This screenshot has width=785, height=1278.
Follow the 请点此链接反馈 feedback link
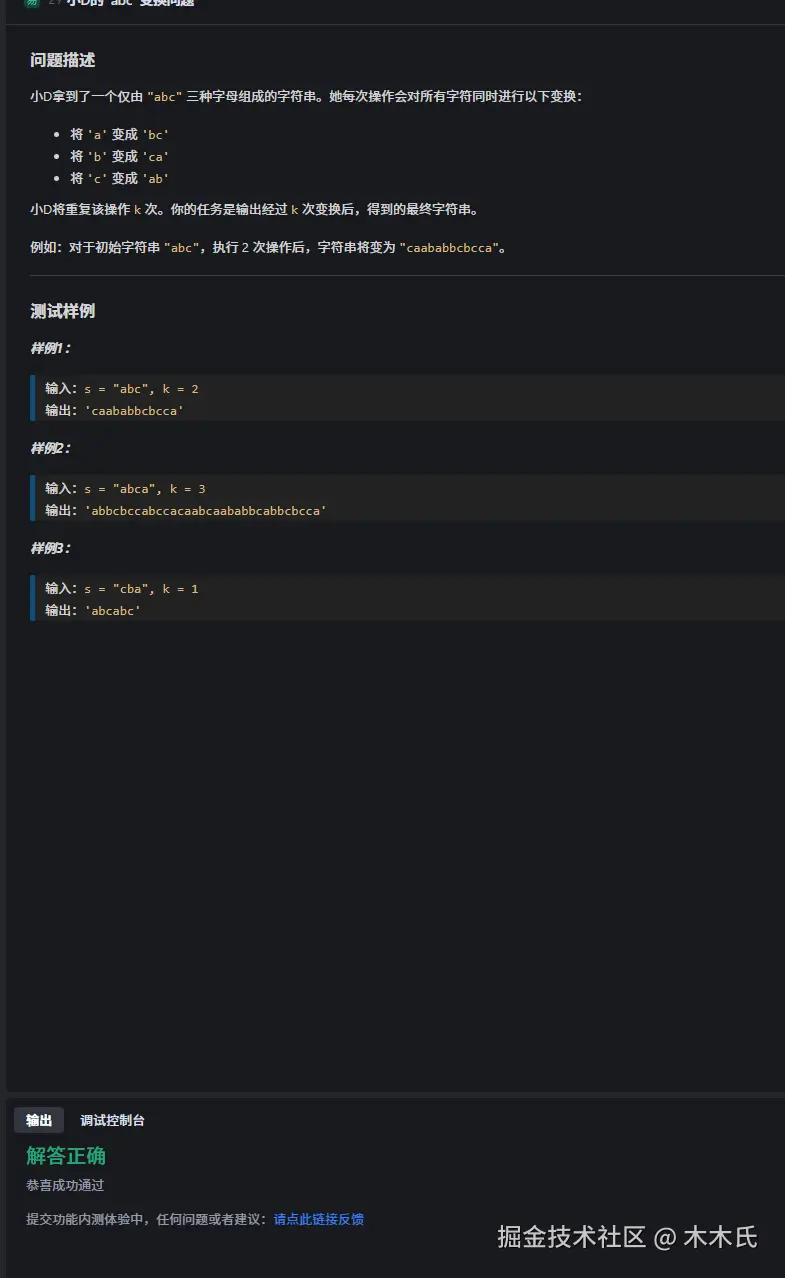tap(318, 1219)
